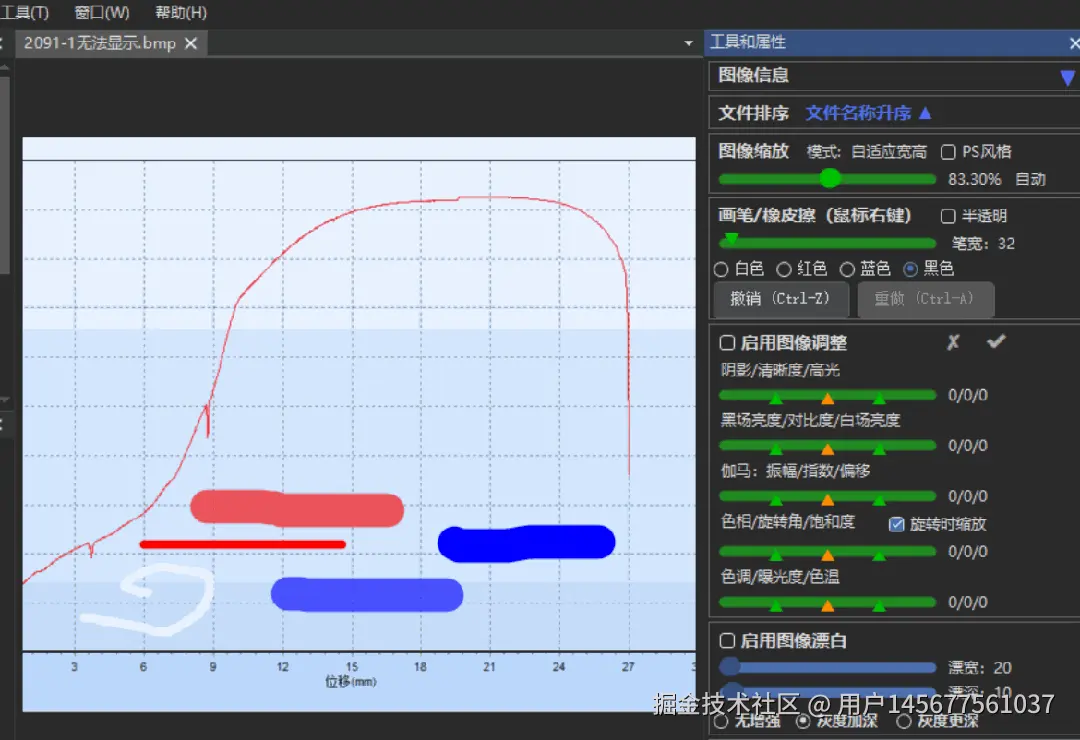Select the 蓝色 brush color
Image resolution: width=1080 pixels, height=740 pixels.
point(847,269)
